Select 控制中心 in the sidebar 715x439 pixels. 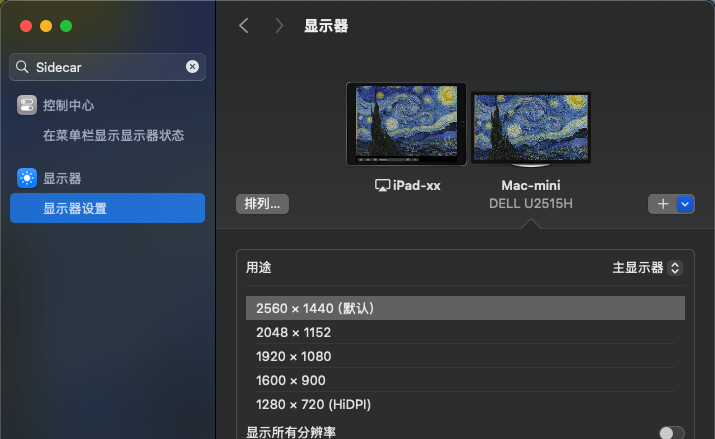pos(68,105)
